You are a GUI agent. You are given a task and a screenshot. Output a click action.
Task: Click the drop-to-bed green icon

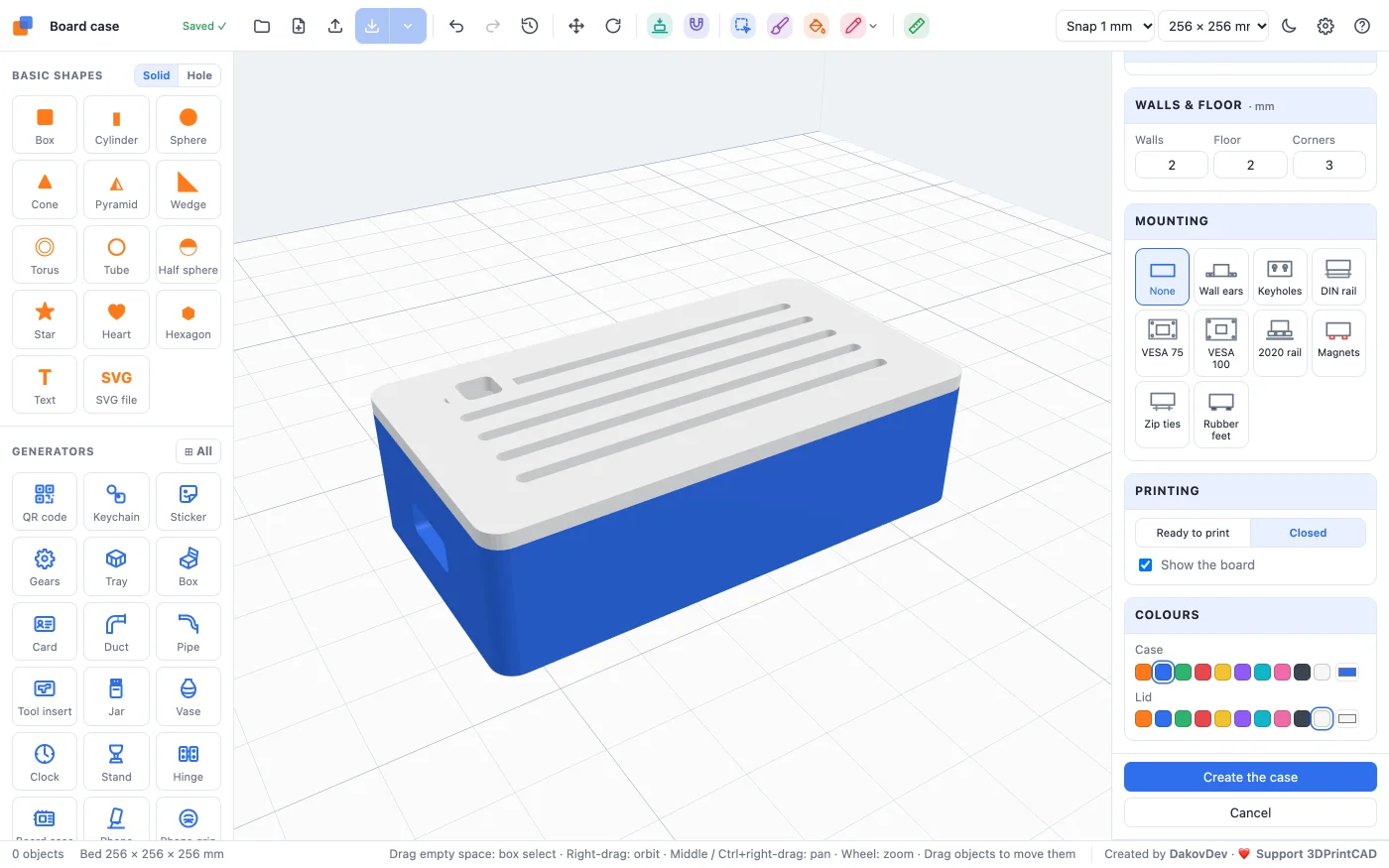[x=660, y=26]
